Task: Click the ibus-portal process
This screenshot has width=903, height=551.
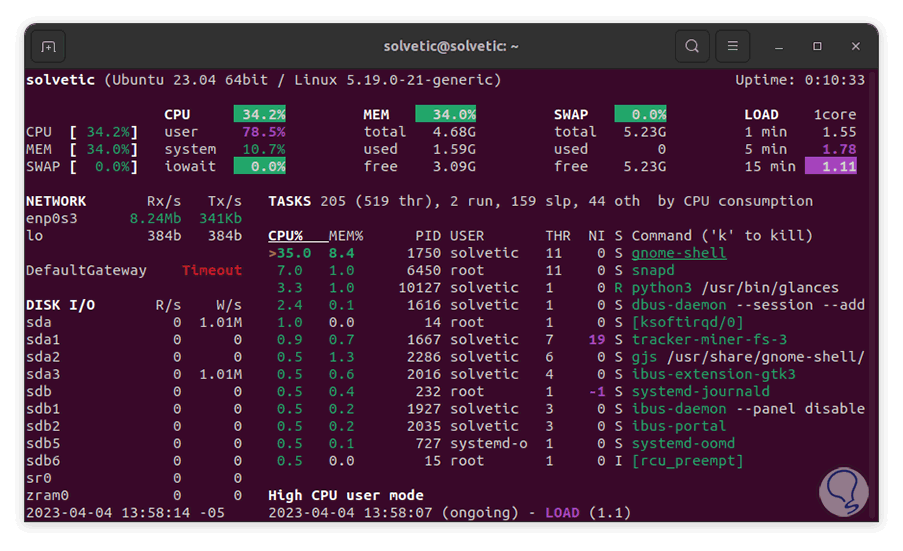Action: (x=678, y=425)
